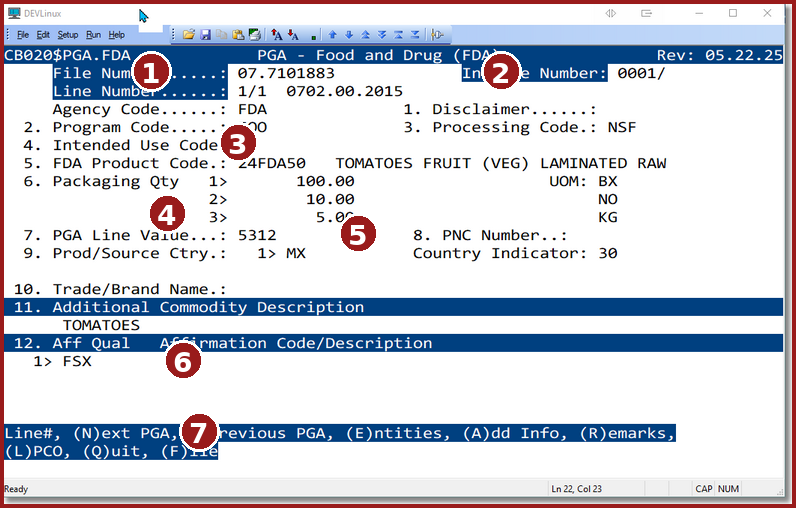Click the single blue down arrow icon

349,34
